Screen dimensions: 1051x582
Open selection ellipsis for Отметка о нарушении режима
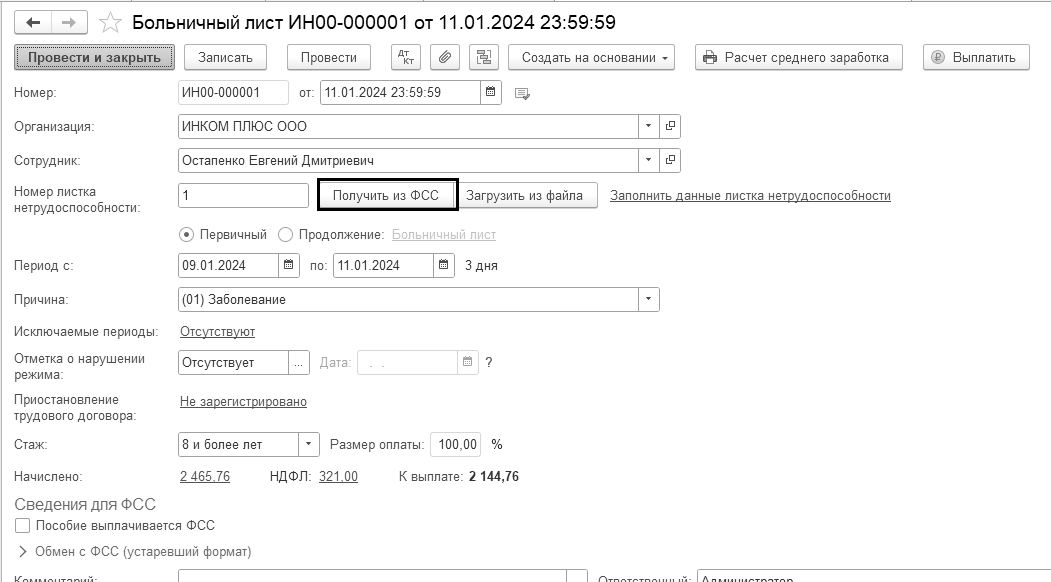point(298,363)
